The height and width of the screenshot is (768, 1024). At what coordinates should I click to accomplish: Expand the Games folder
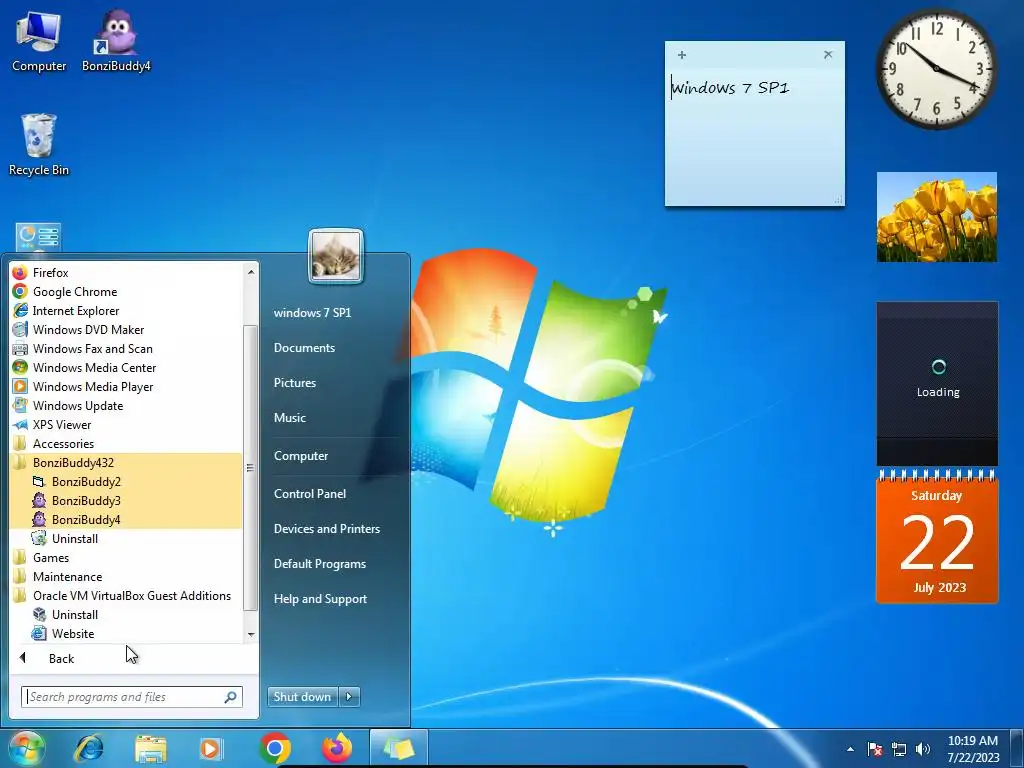pos(125,557)
